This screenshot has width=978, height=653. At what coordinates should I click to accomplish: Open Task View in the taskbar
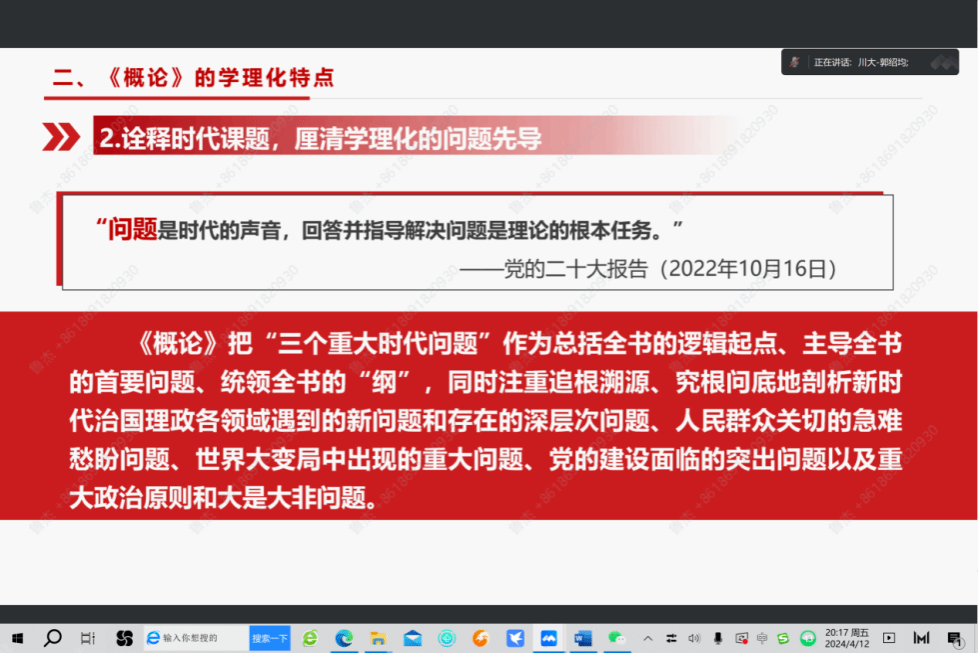pyautogui.click(x=88, y=638)
